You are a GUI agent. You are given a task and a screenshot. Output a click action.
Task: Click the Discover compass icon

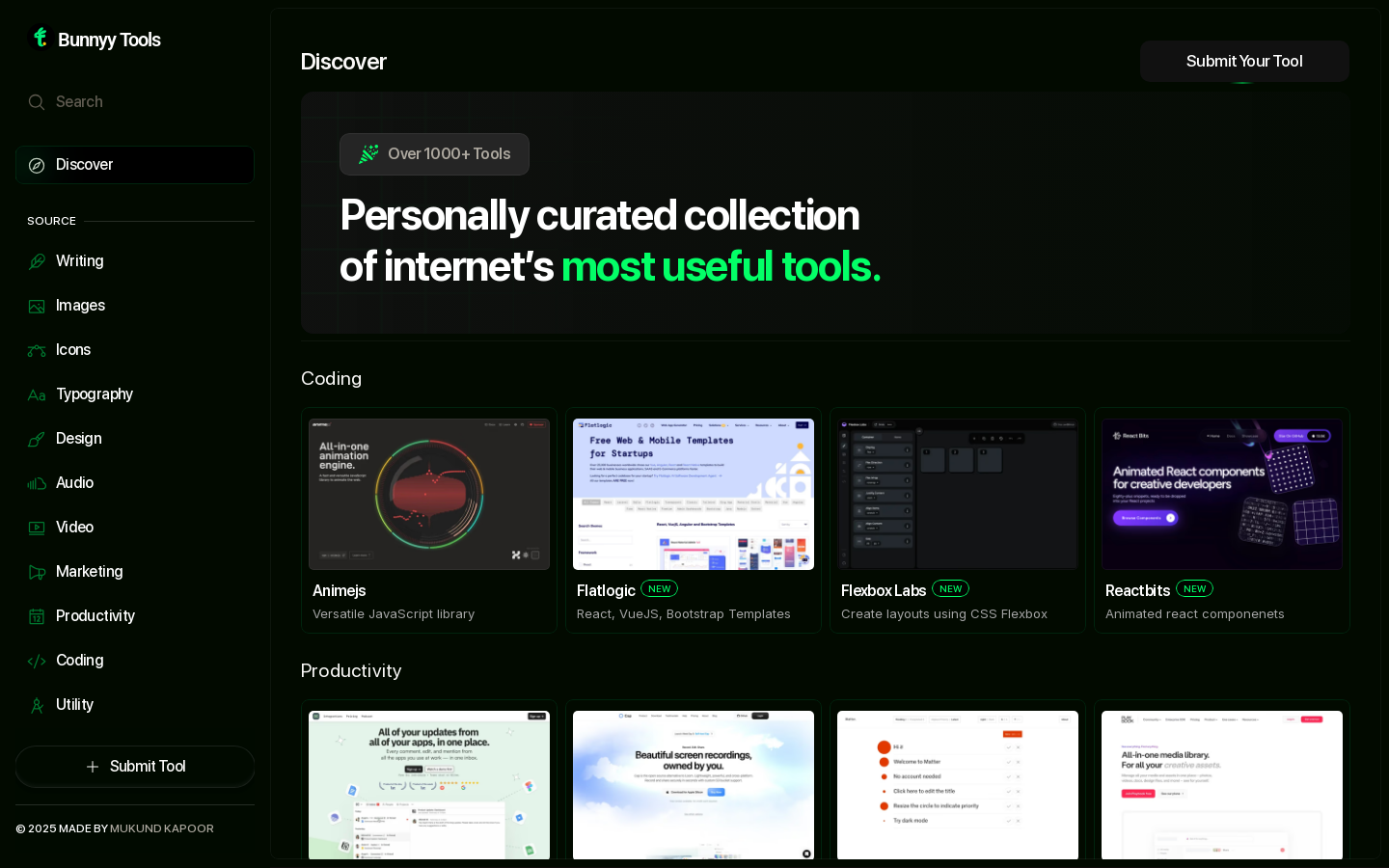37,165
